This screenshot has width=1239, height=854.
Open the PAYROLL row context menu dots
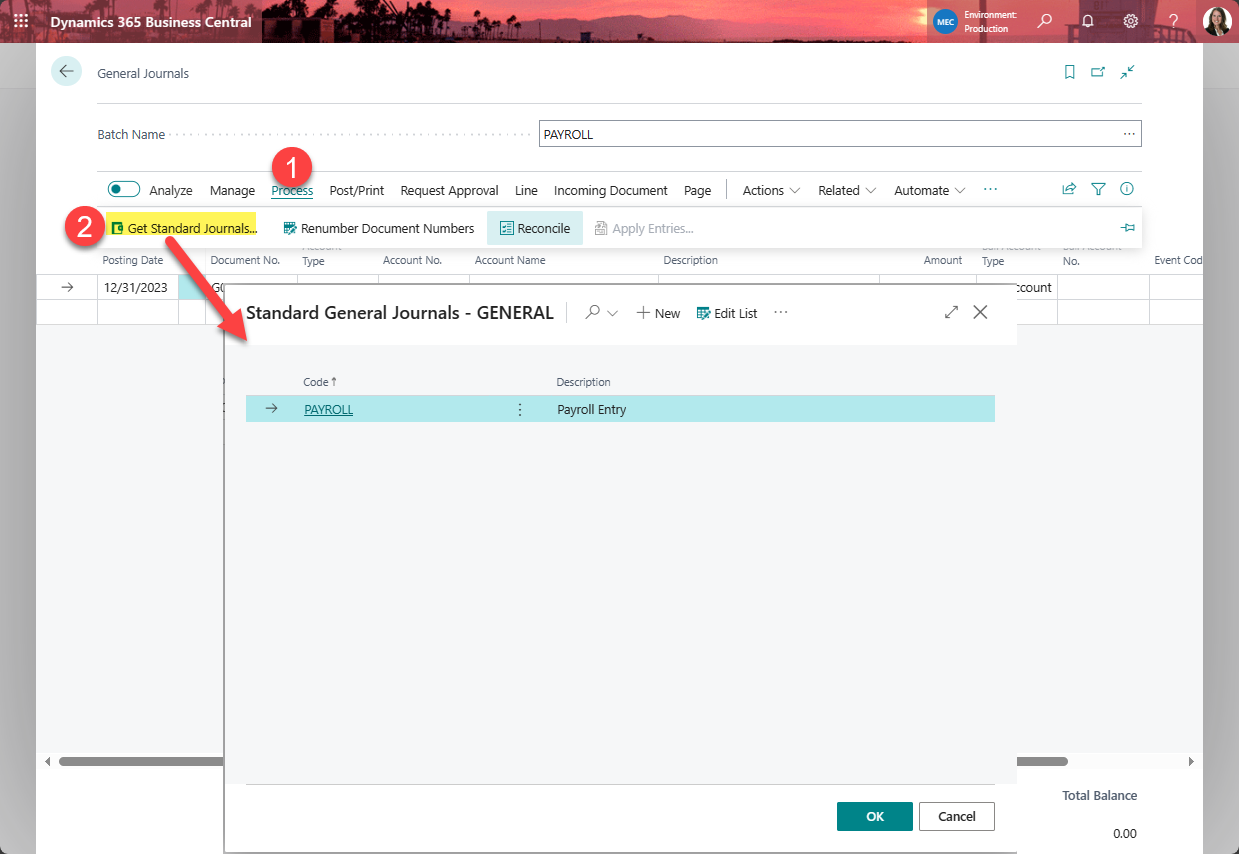click(519, 409)
